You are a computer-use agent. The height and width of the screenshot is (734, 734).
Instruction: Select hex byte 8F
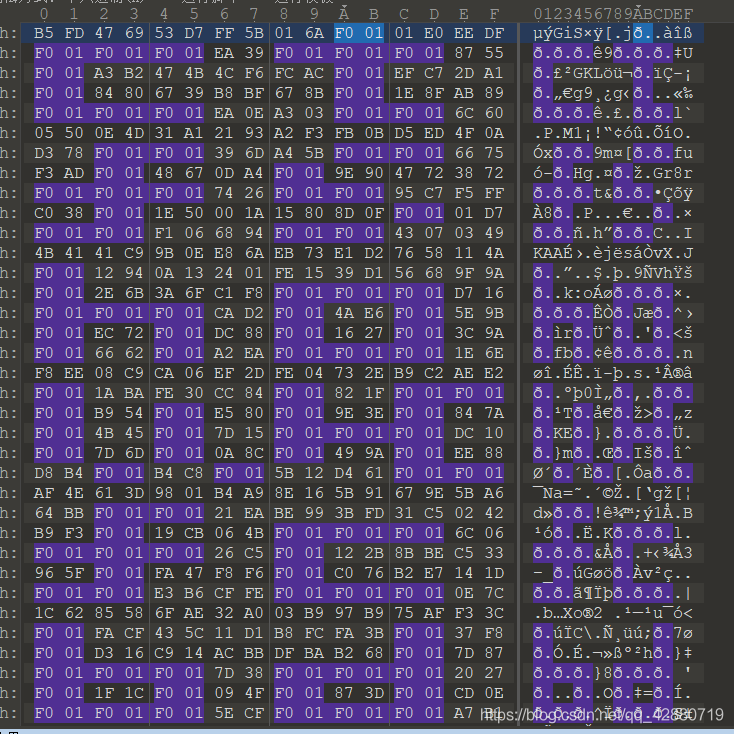click(x=434, y=93)
